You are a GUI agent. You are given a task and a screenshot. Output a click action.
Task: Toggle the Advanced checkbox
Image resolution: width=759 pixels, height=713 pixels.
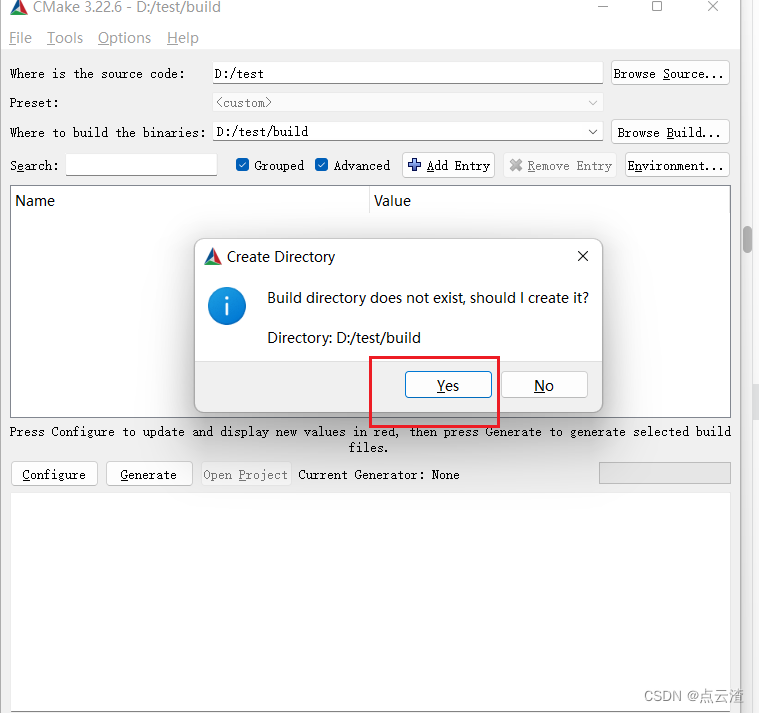321,165
